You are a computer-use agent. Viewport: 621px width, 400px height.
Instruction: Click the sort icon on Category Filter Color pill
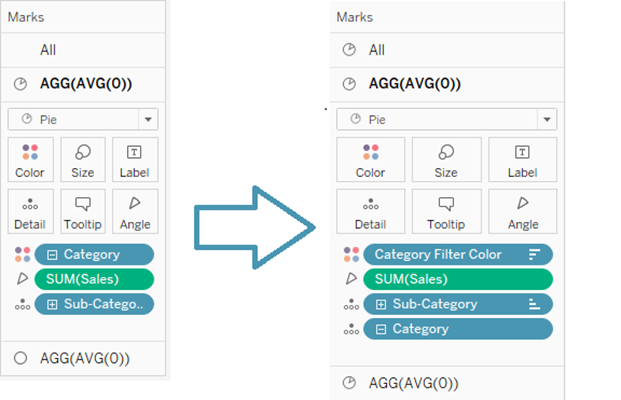click(x=534, y=255)
